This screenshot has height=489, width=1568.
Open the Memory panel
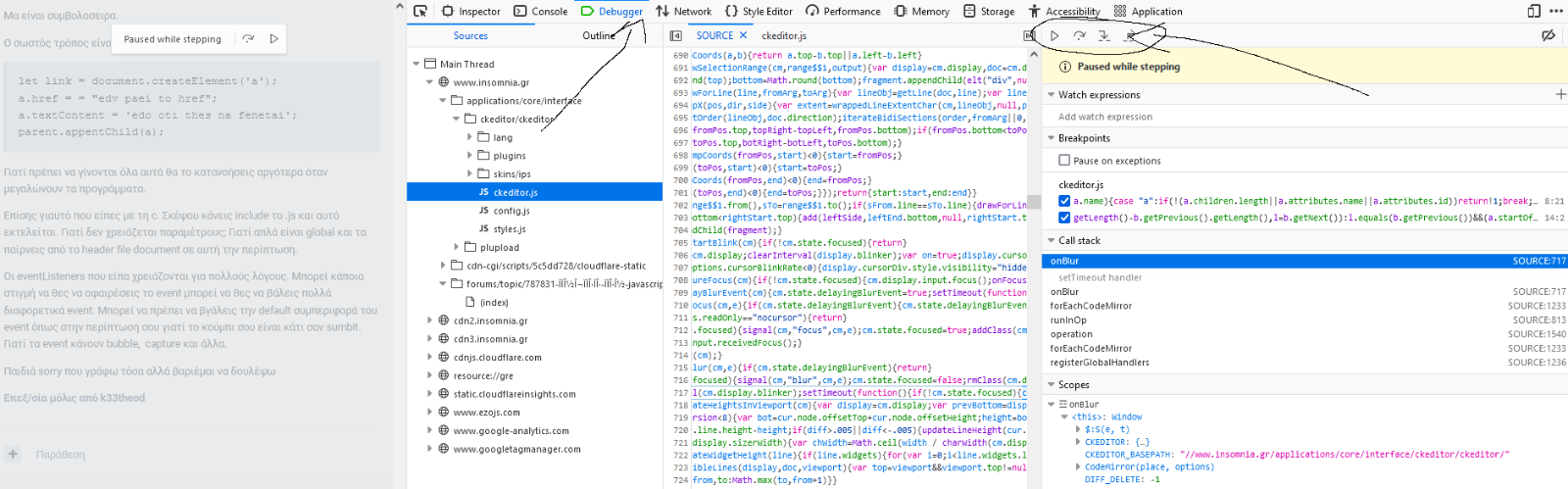(921, 12)
